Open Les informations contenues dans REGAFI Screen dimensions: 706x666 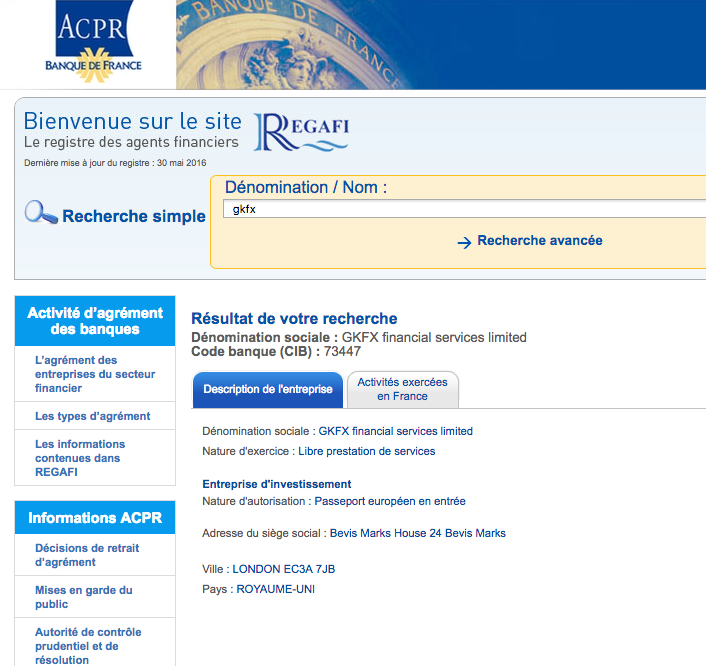pos(80,458)
